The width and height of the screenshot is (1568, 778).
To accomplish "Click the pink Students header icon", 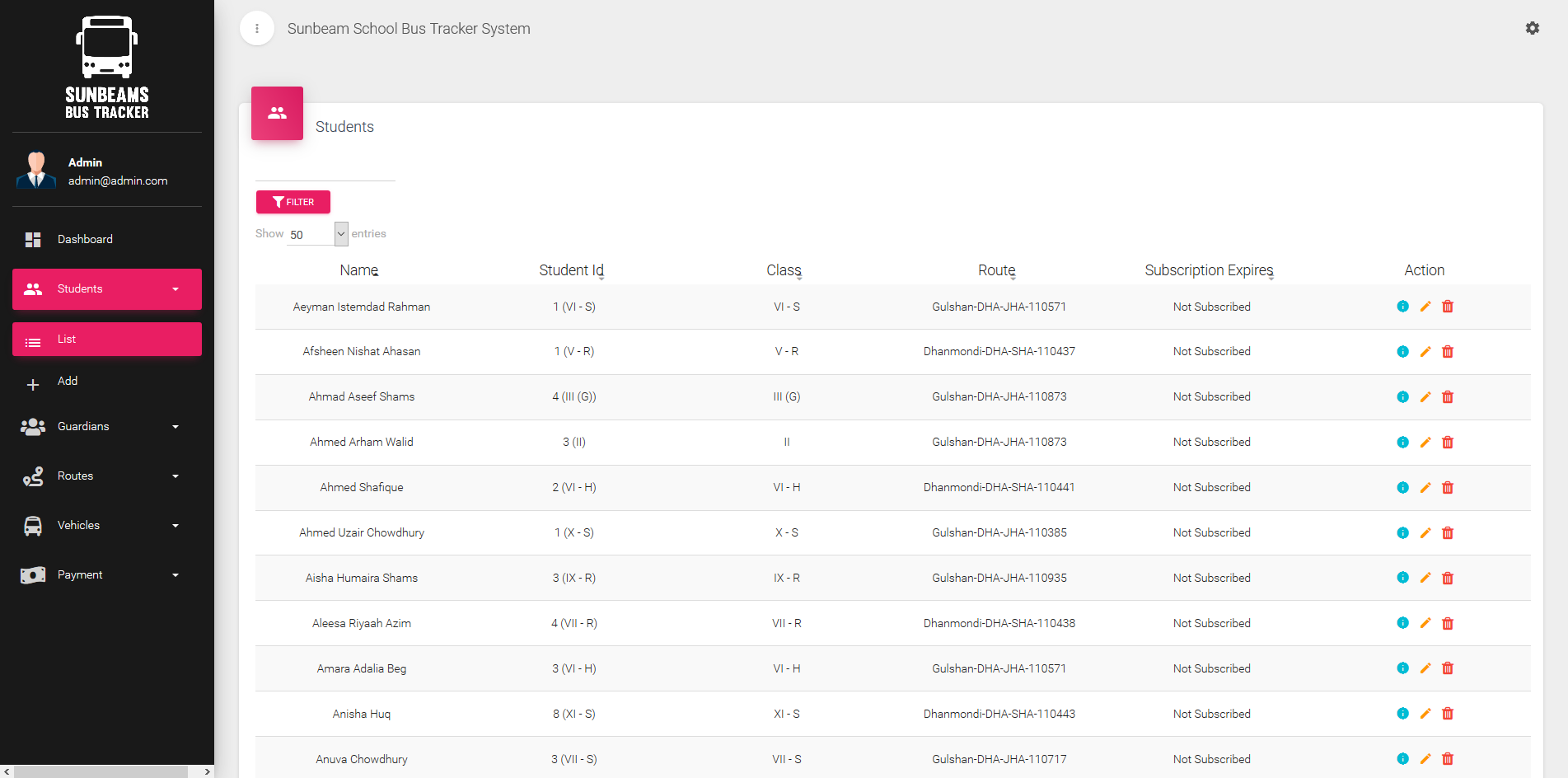I will click(x=277, y=113).
